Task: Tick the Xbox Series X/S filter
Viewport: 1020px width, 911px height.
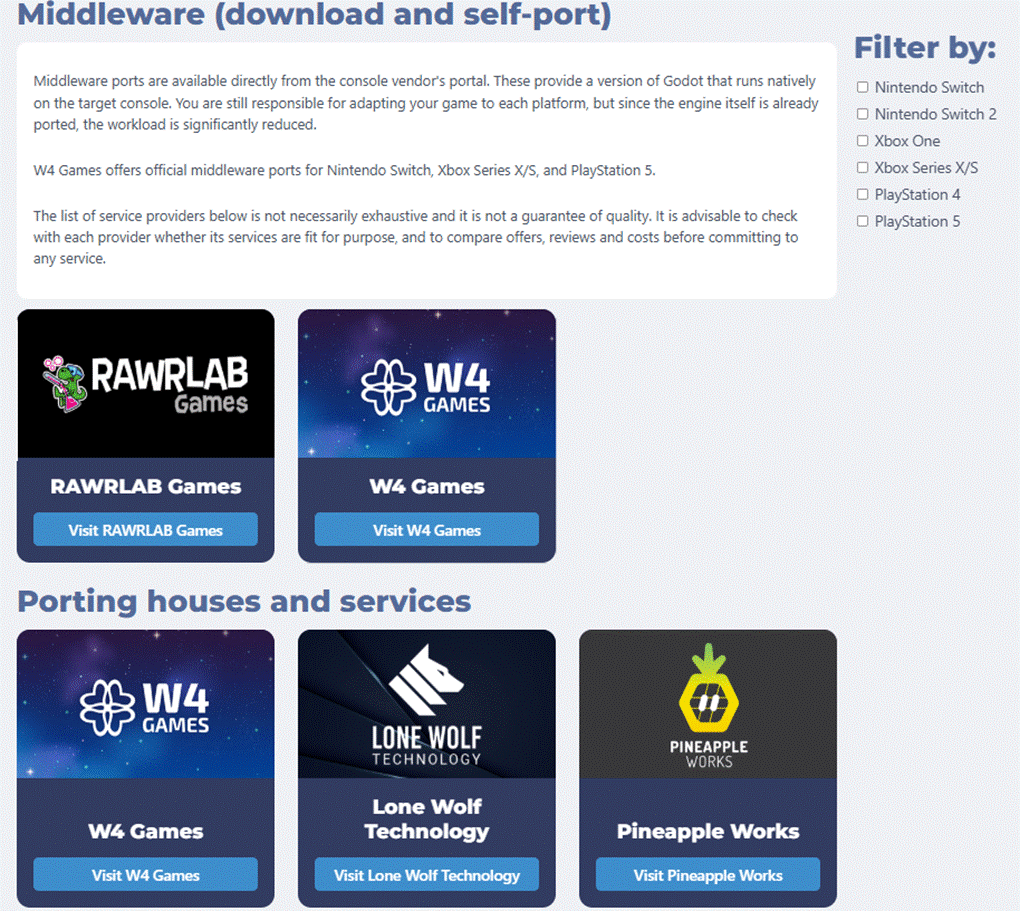Action: pos(863,168)
